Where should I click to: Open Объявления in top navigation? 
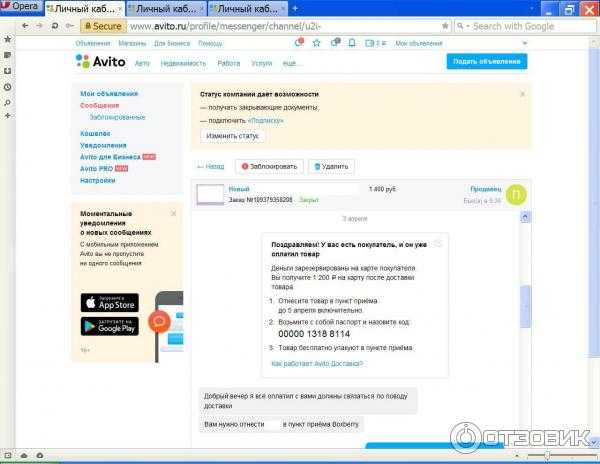click(x=93, y=44)
